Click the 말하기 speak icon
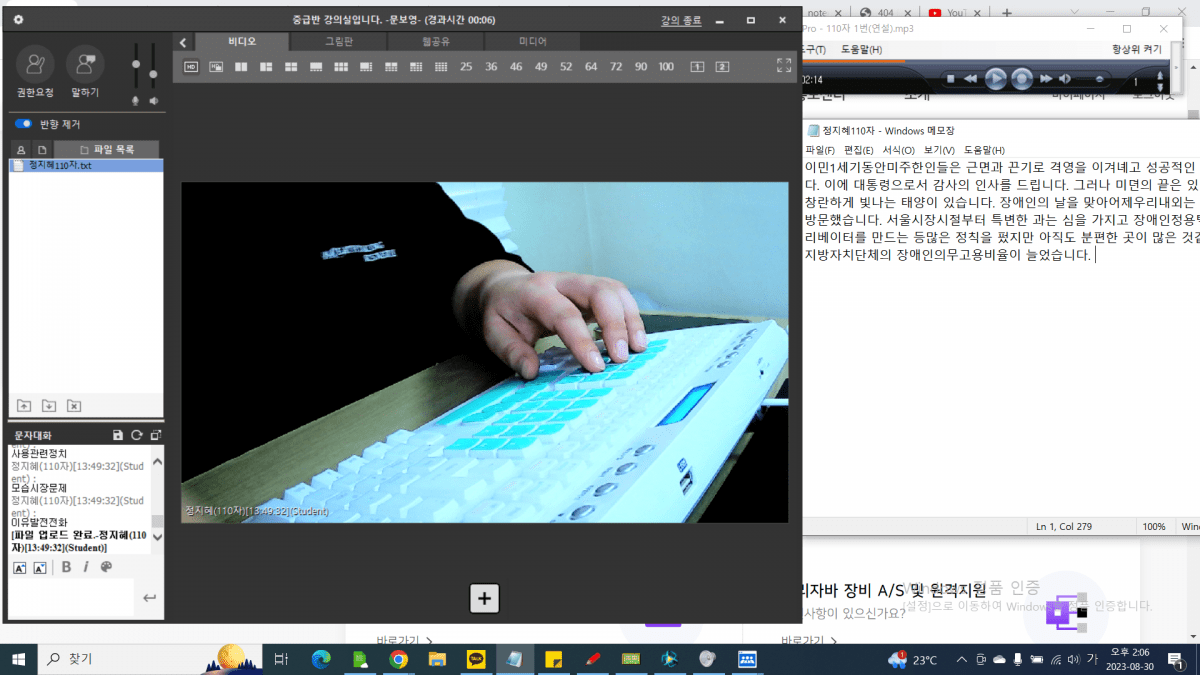The width and height of the screenshot is (1200, 675). point(85,65)
